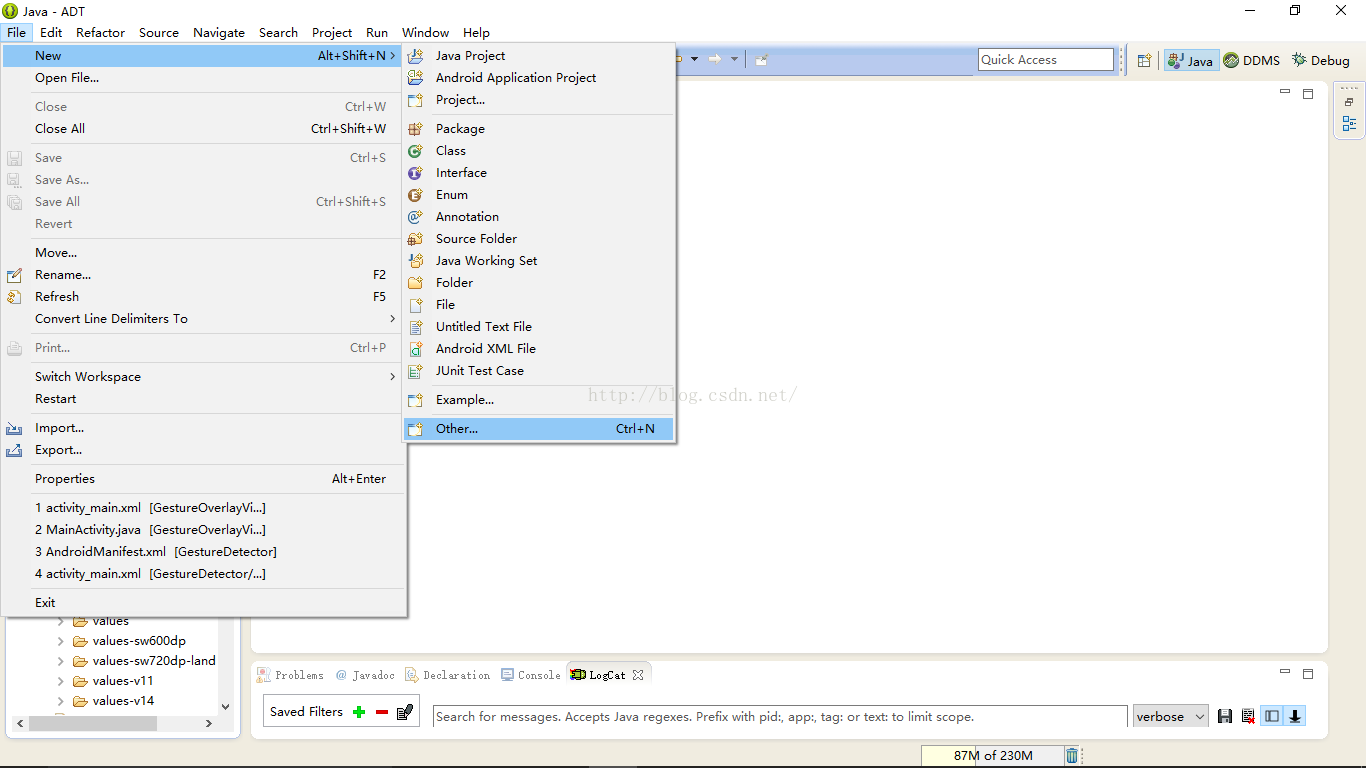Reopen recent file 2 MainActivity.java
The image size is (1366, 768).
(x=202, y=530)
